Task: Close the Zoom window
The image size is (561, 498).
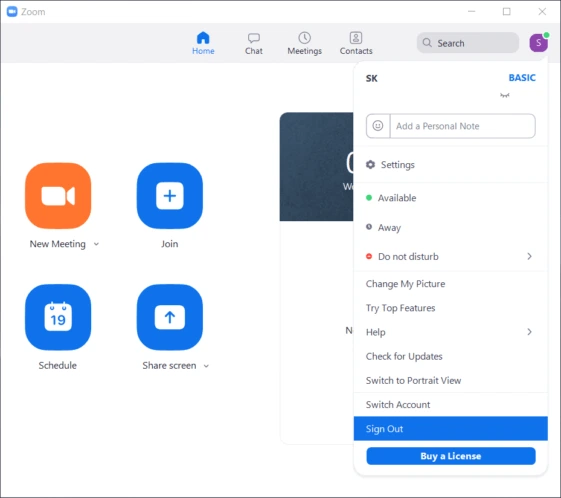Action: tap(542, 12)
